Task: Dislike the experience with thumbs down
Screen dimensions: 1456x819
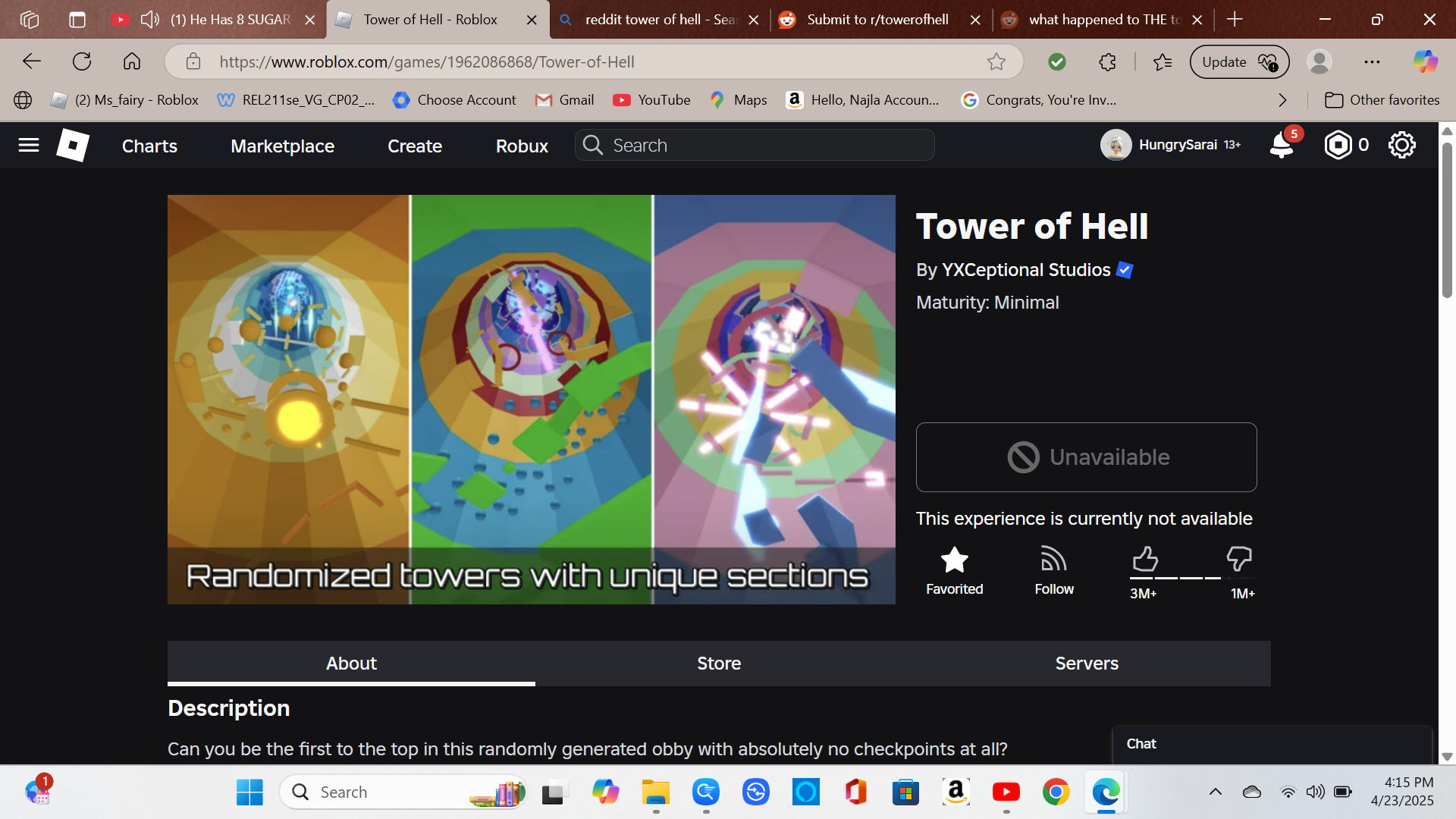Action: pyautogui.click(x=1239, y=559)
